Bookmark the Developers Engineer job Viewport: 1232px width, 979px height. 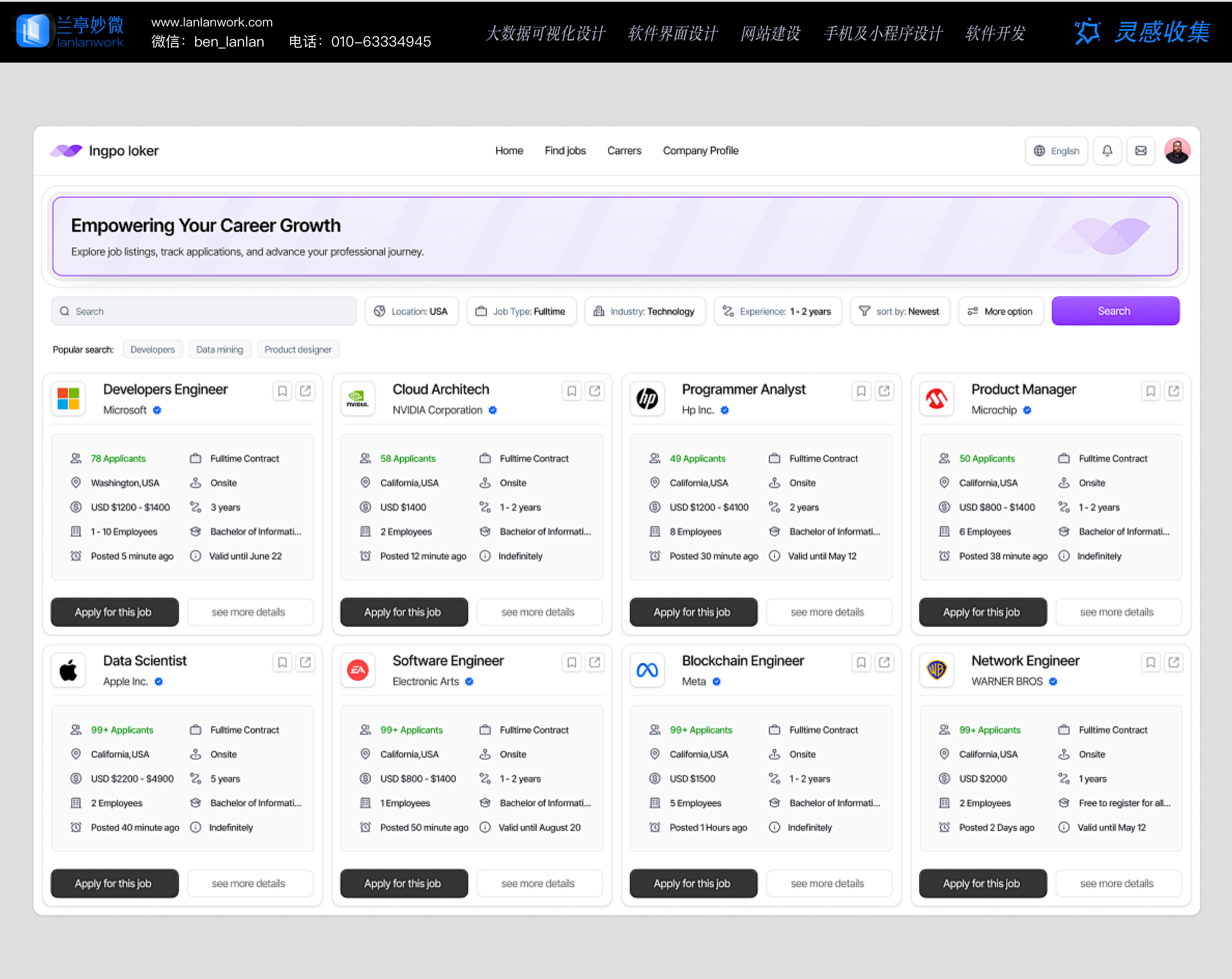click(282, 391)
